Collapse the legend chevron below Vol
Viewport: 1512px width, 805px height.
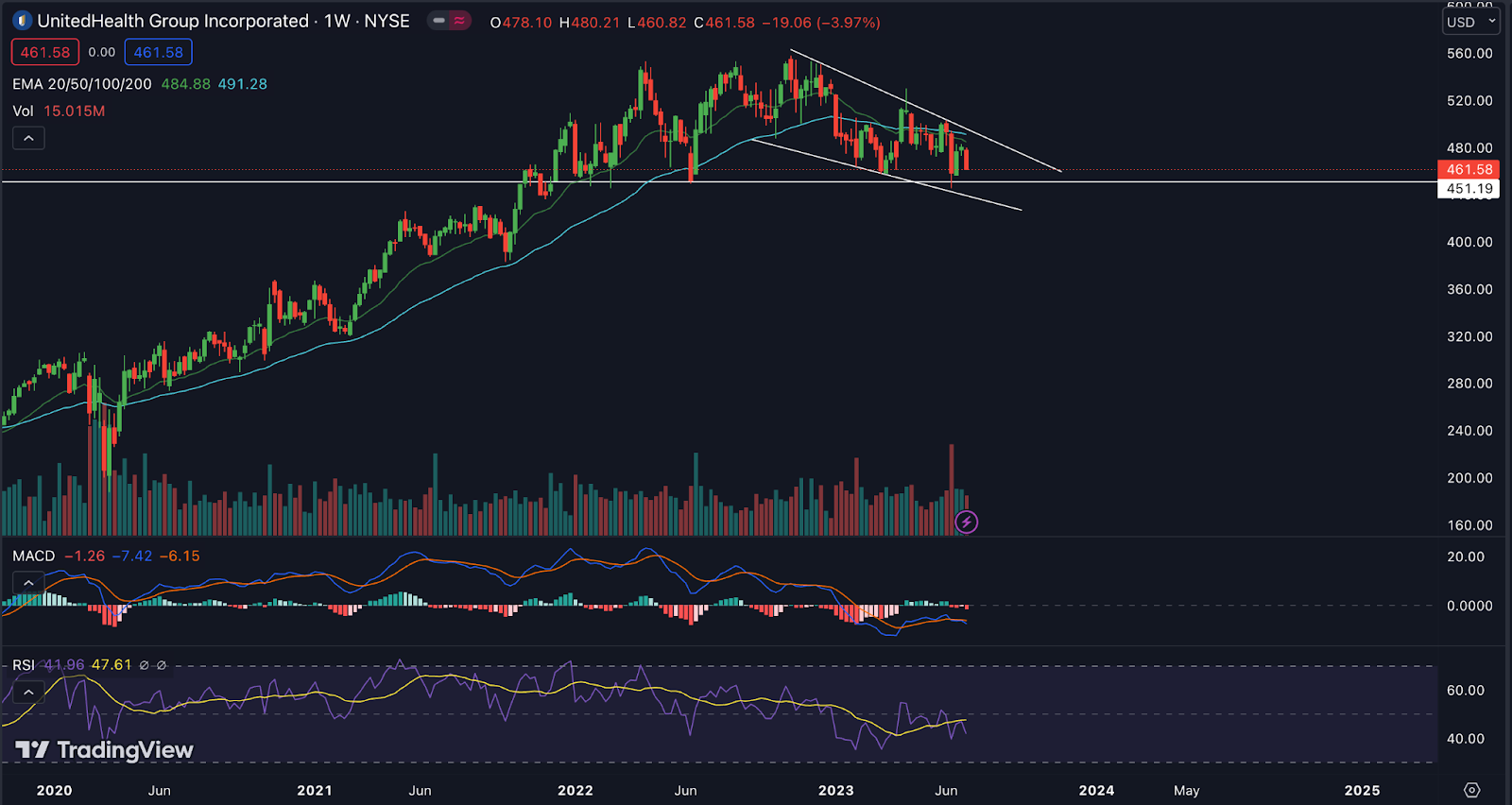pyautogui.click(x=28, y=138)
